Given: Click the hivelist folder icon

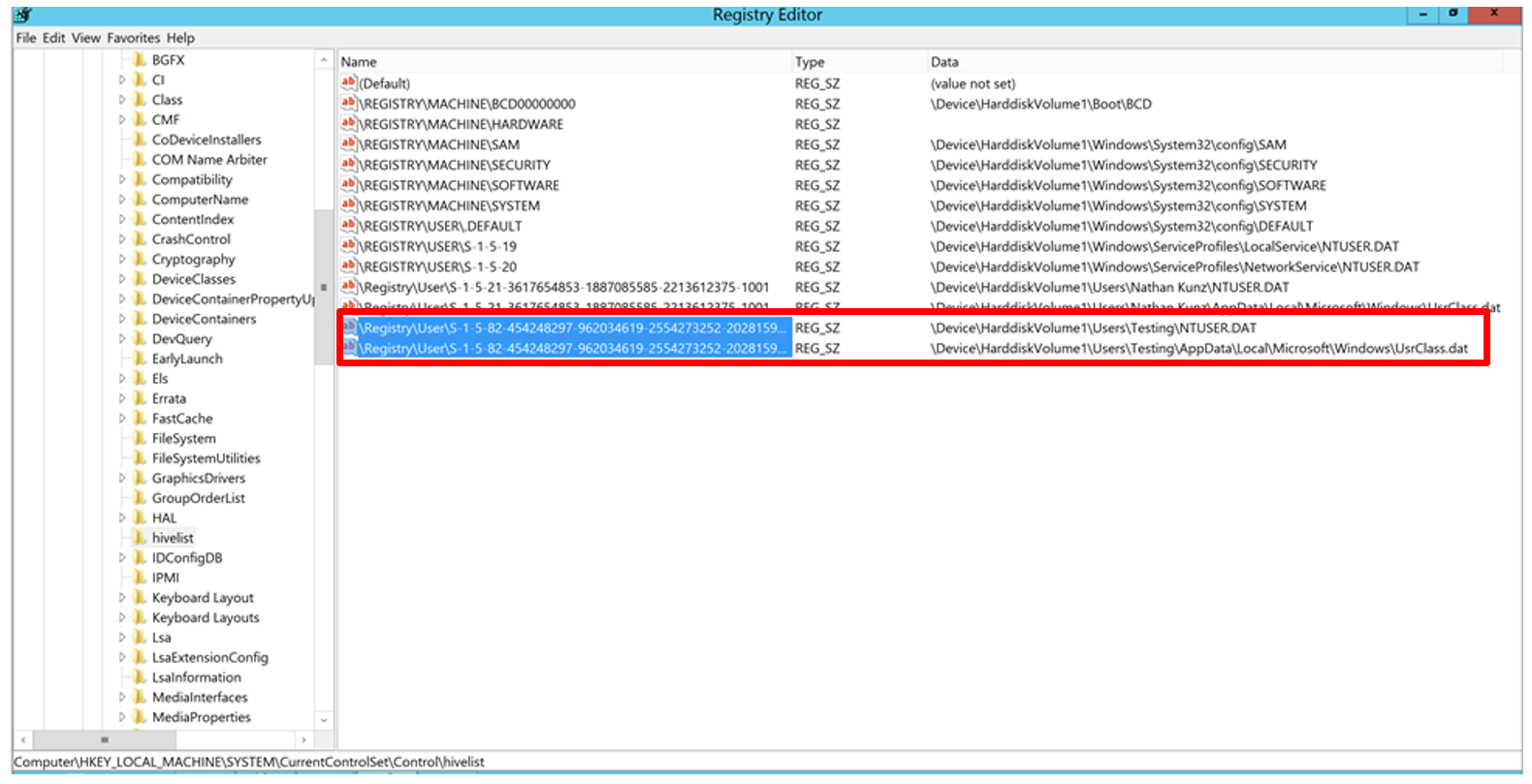Looking at the screenshot, I should (x=140, y=537).
